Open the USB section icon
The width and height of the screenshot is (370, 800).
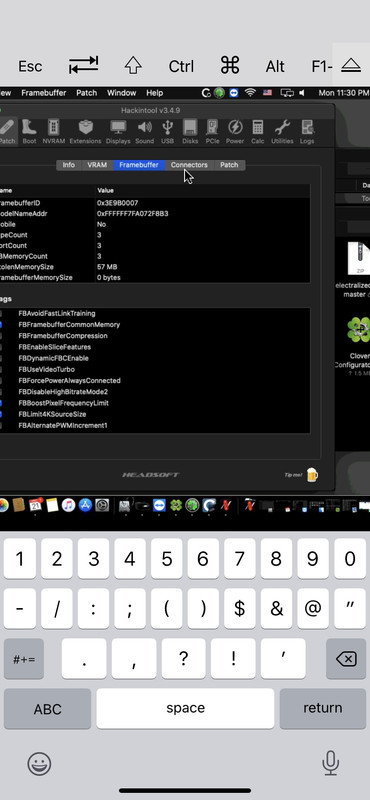pos(167,132)
